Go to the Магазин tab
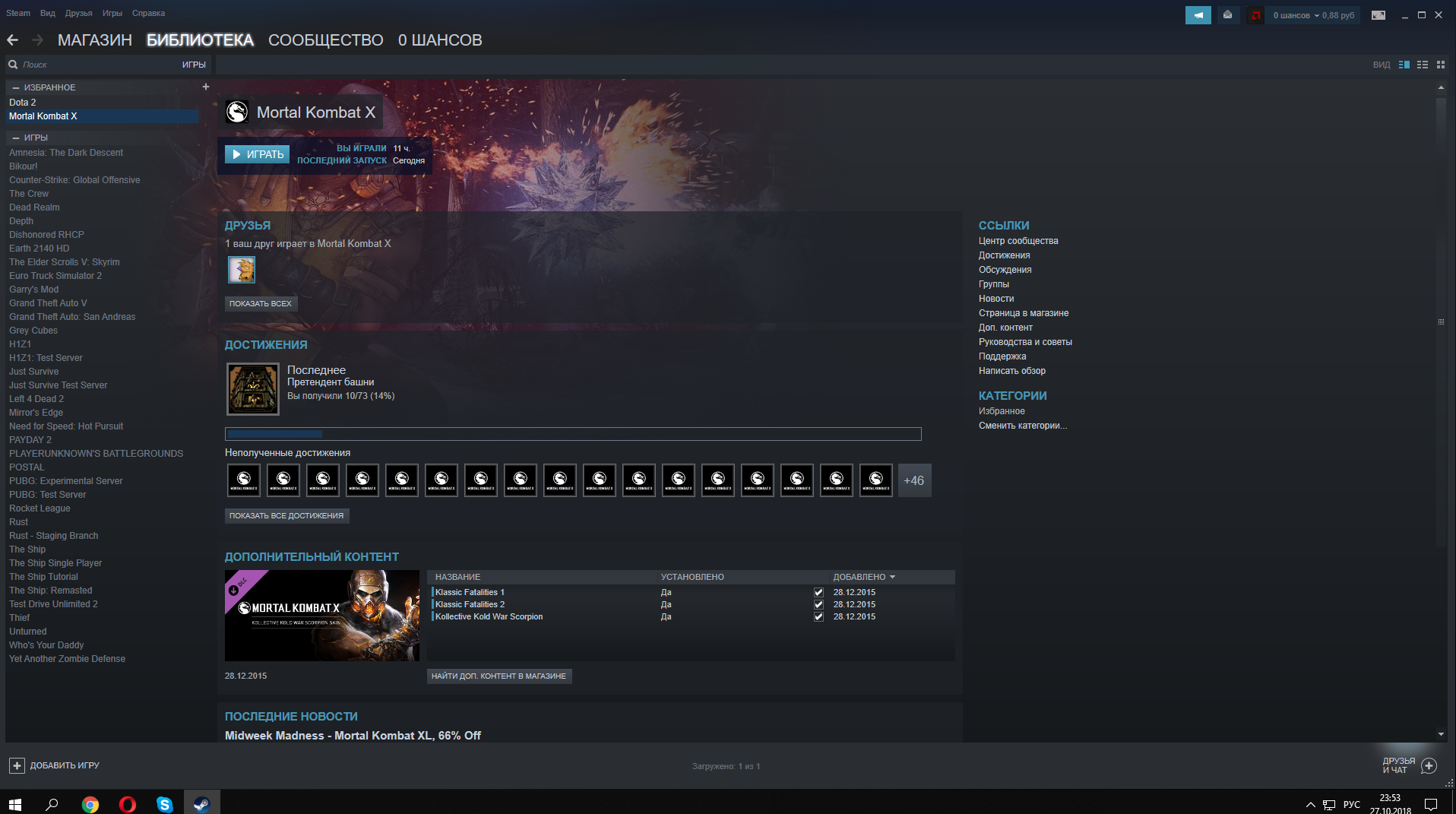Image resolution: width=1456 pixels, height=814 pixels. tap(95, 40)
